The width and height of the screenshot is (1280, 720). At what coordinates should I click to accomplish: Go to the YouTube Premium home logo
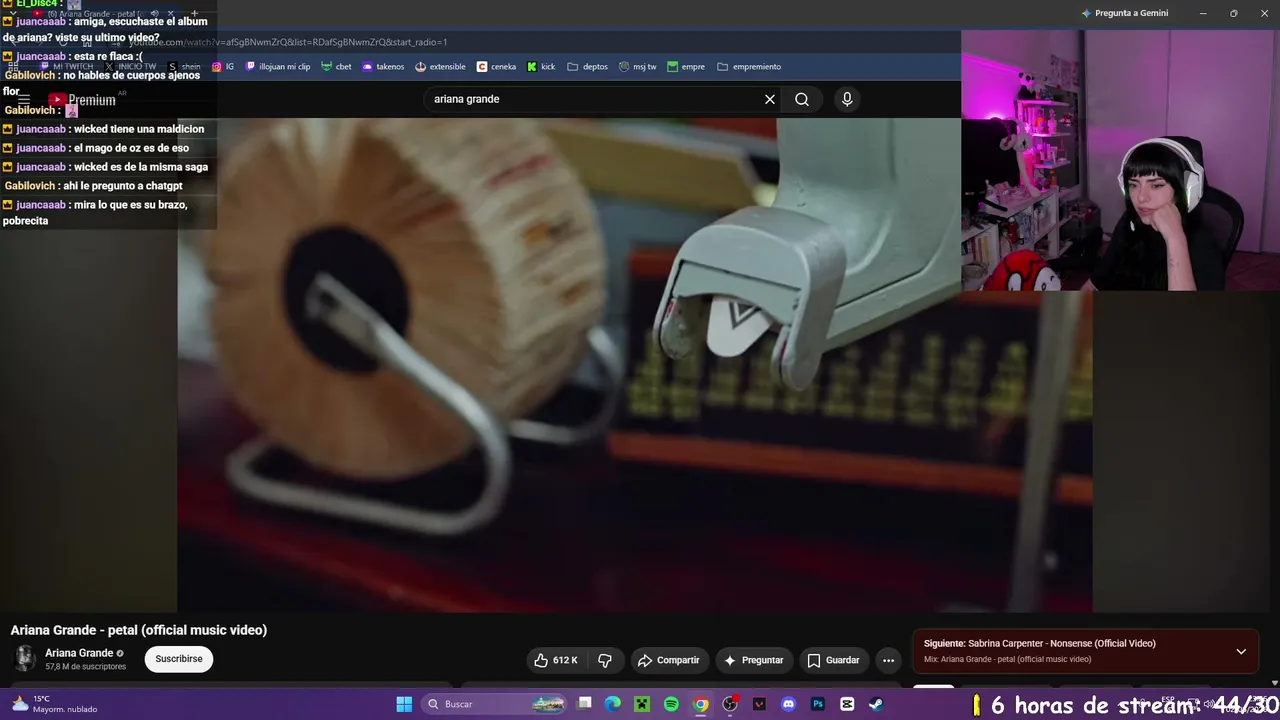point(82,100)
